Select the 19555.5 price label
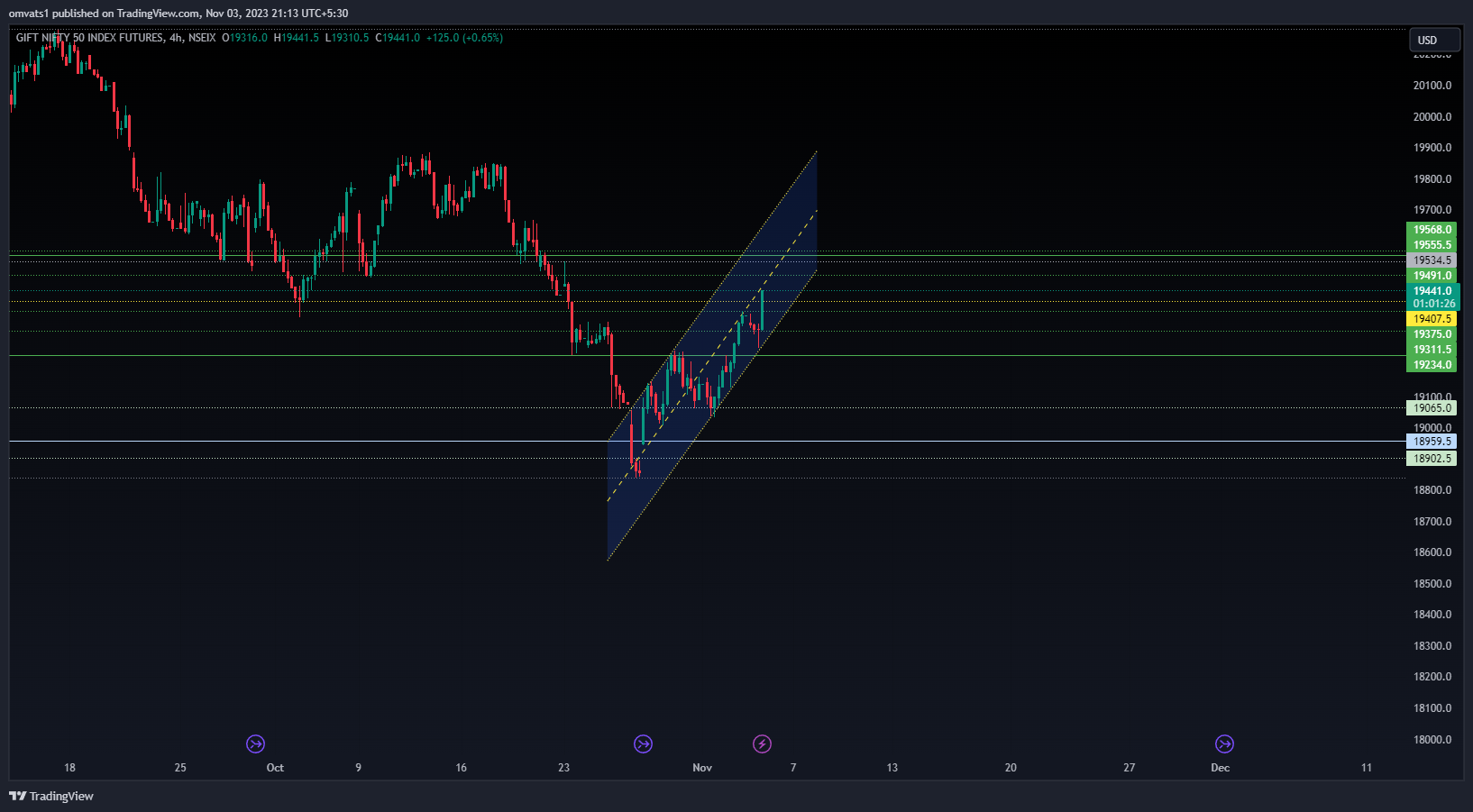Viewport: 1473px width, 812px height. [x=1432, y=245]
